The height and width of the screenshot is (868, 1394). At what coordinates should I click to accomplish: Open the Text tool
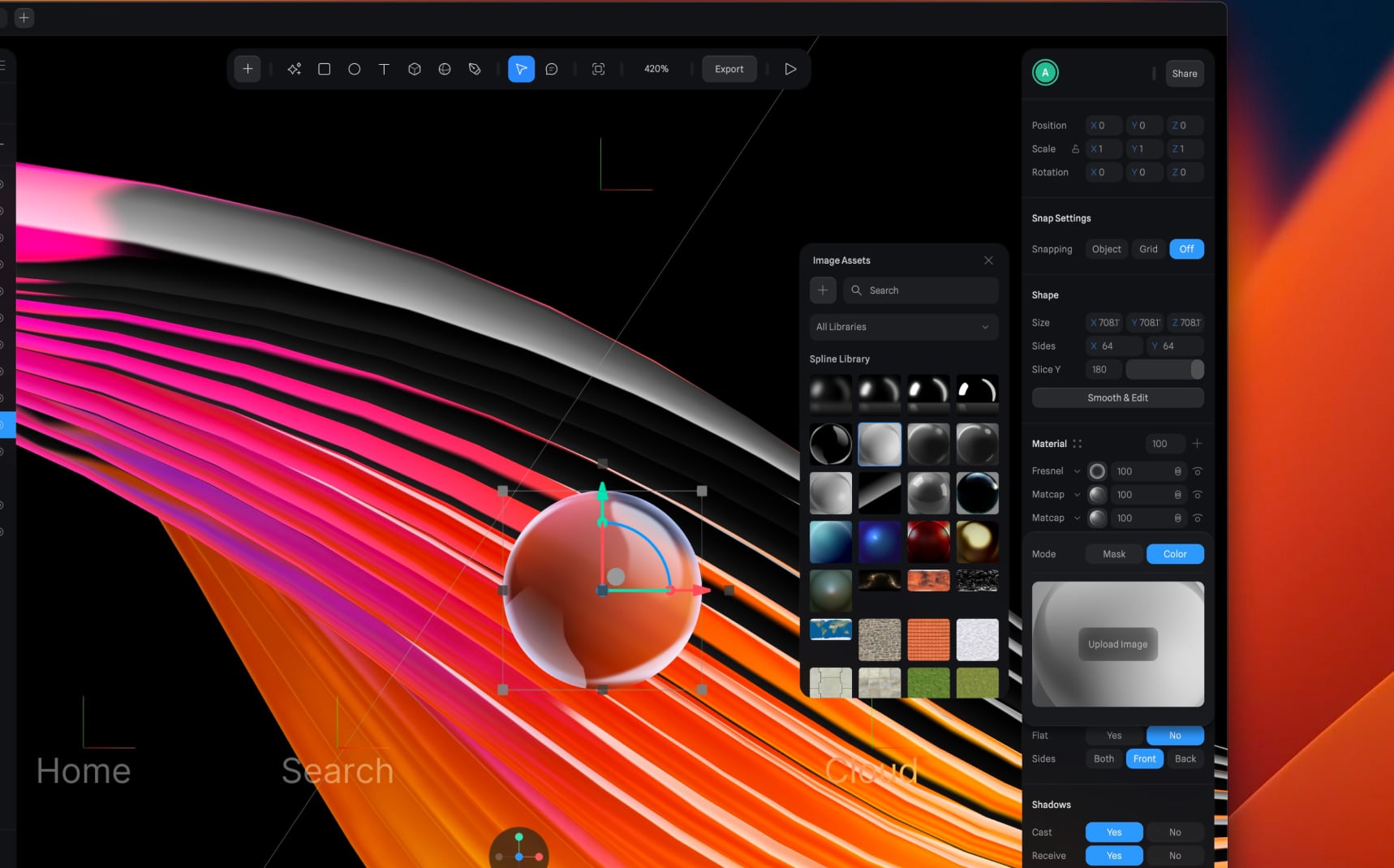click(x=384, y=69)
